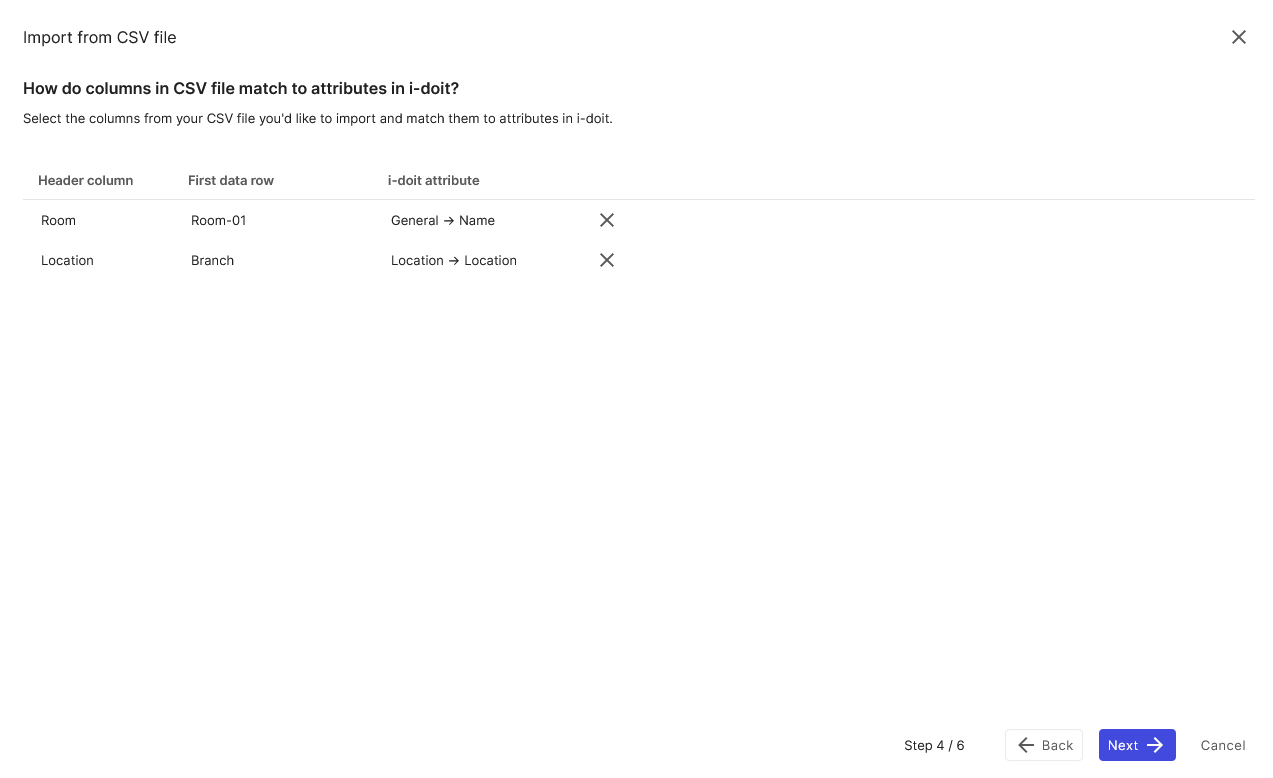Select the General → Name attribute
Screen dimensions: 1273x778
[x=443, y=220]
